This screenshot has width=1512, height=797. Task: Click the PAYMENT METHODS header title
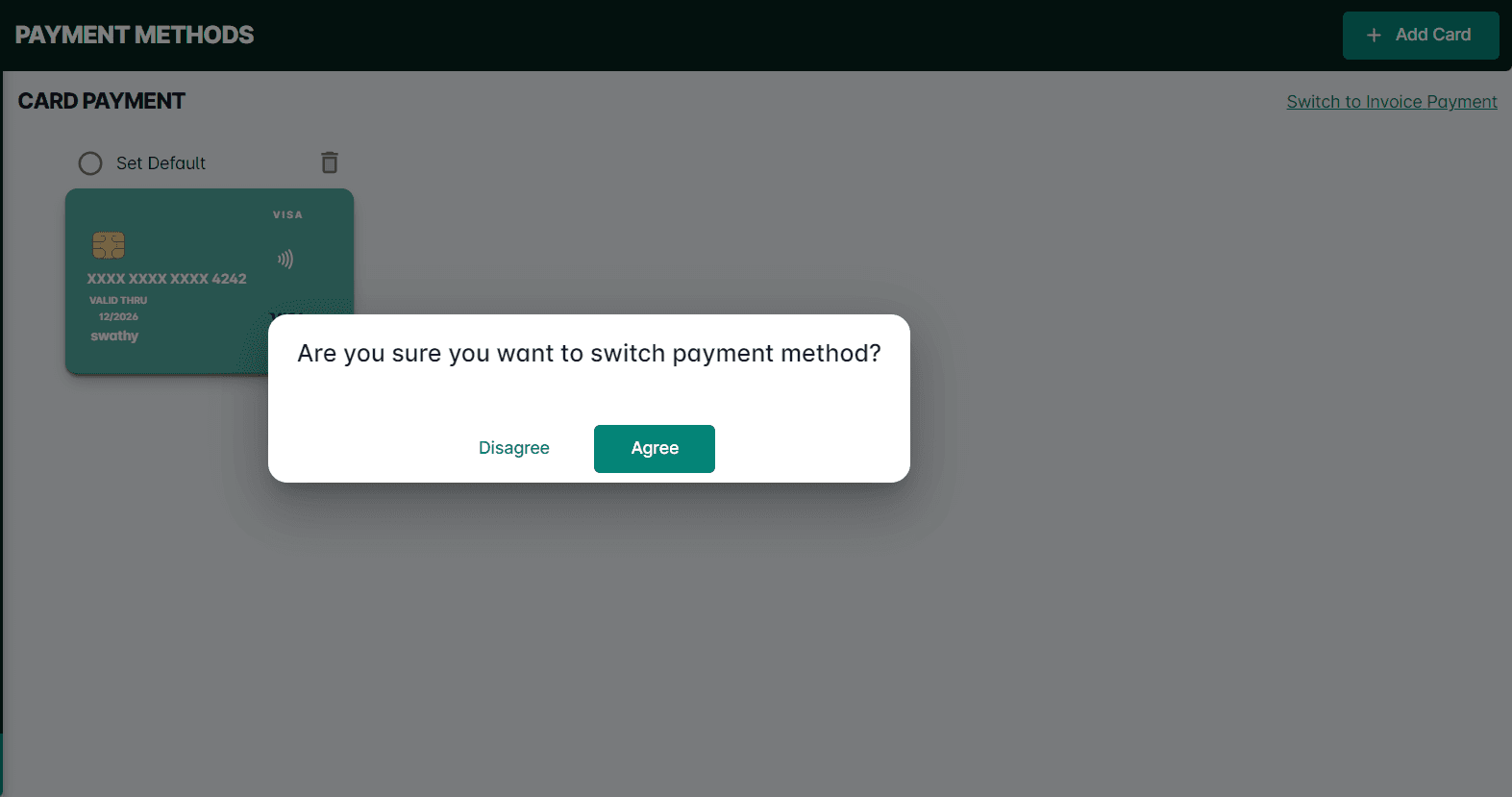point(135,36)
